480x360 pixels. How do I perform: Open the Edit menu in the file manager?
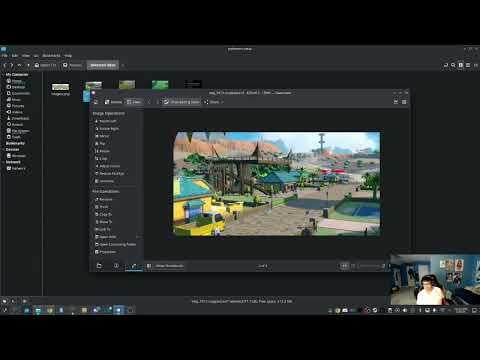(x=15, y=56)
